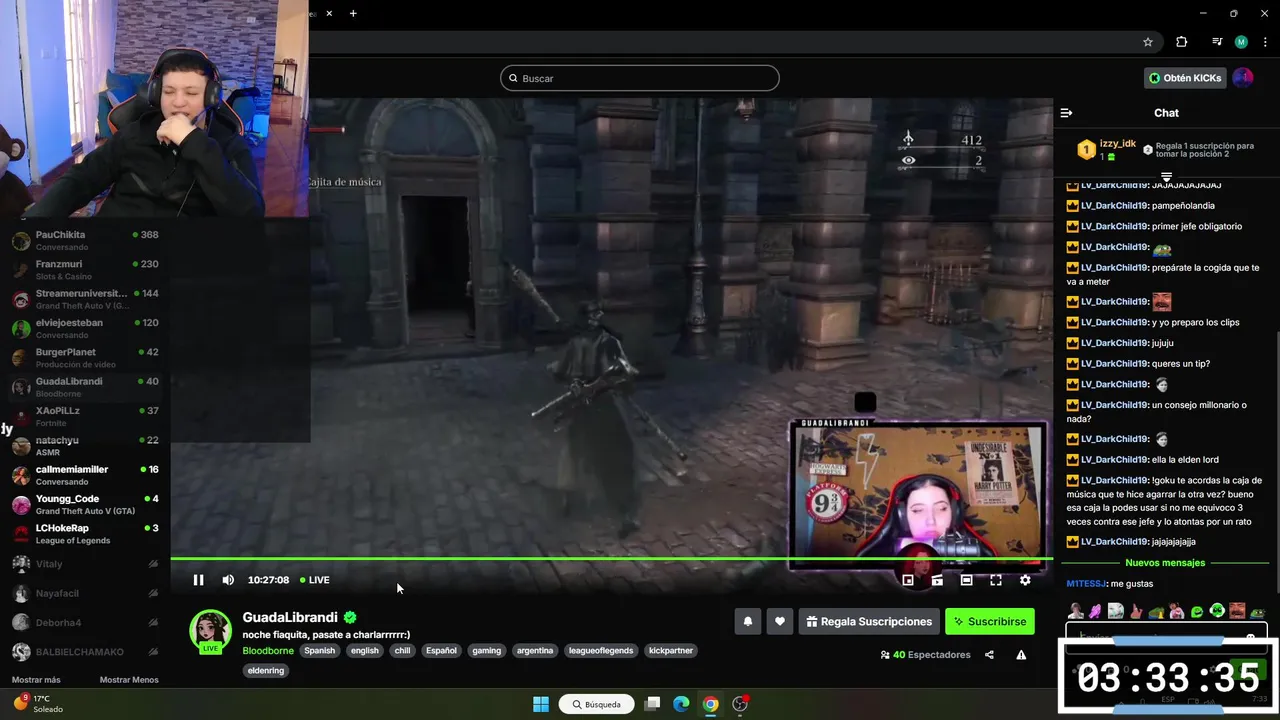Viewport: 1280px width, 720px height.
Task: Enter fullscreen video mode
Action: coord(996,580)
